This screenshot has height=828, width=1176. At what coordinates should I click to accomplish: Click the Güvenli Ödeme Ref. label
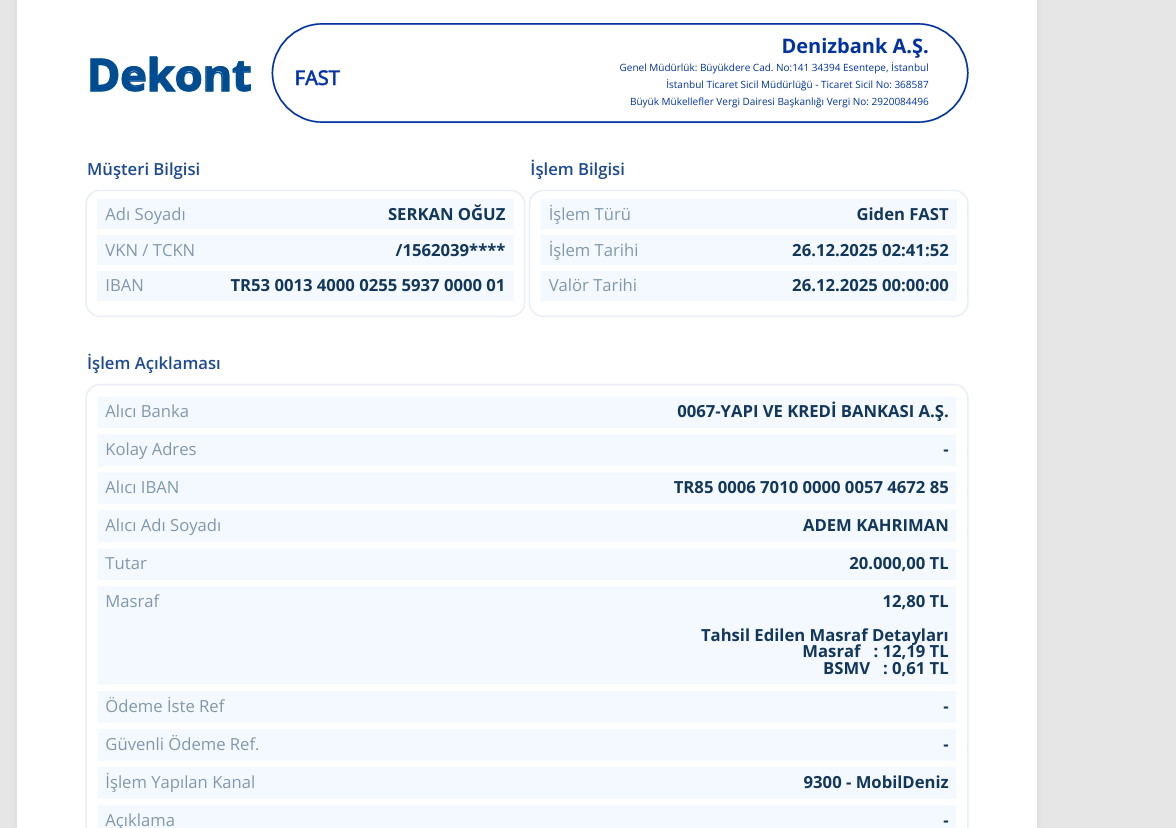[x=182, y=744]
